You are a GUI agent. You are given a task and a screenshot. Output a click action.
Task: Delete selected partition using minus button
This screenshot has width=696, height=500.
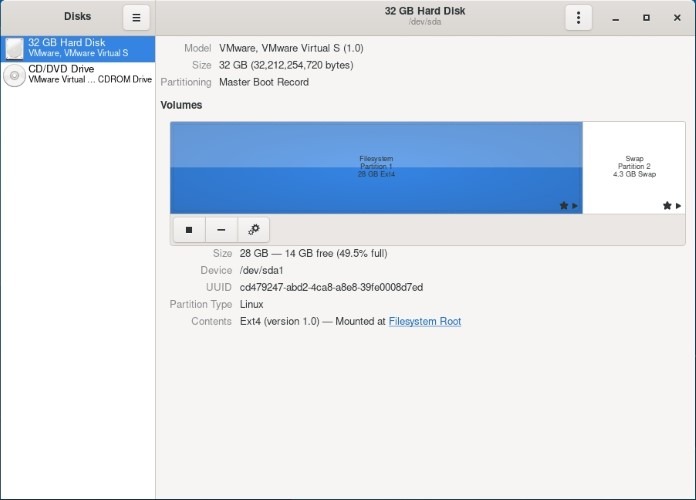221,229
